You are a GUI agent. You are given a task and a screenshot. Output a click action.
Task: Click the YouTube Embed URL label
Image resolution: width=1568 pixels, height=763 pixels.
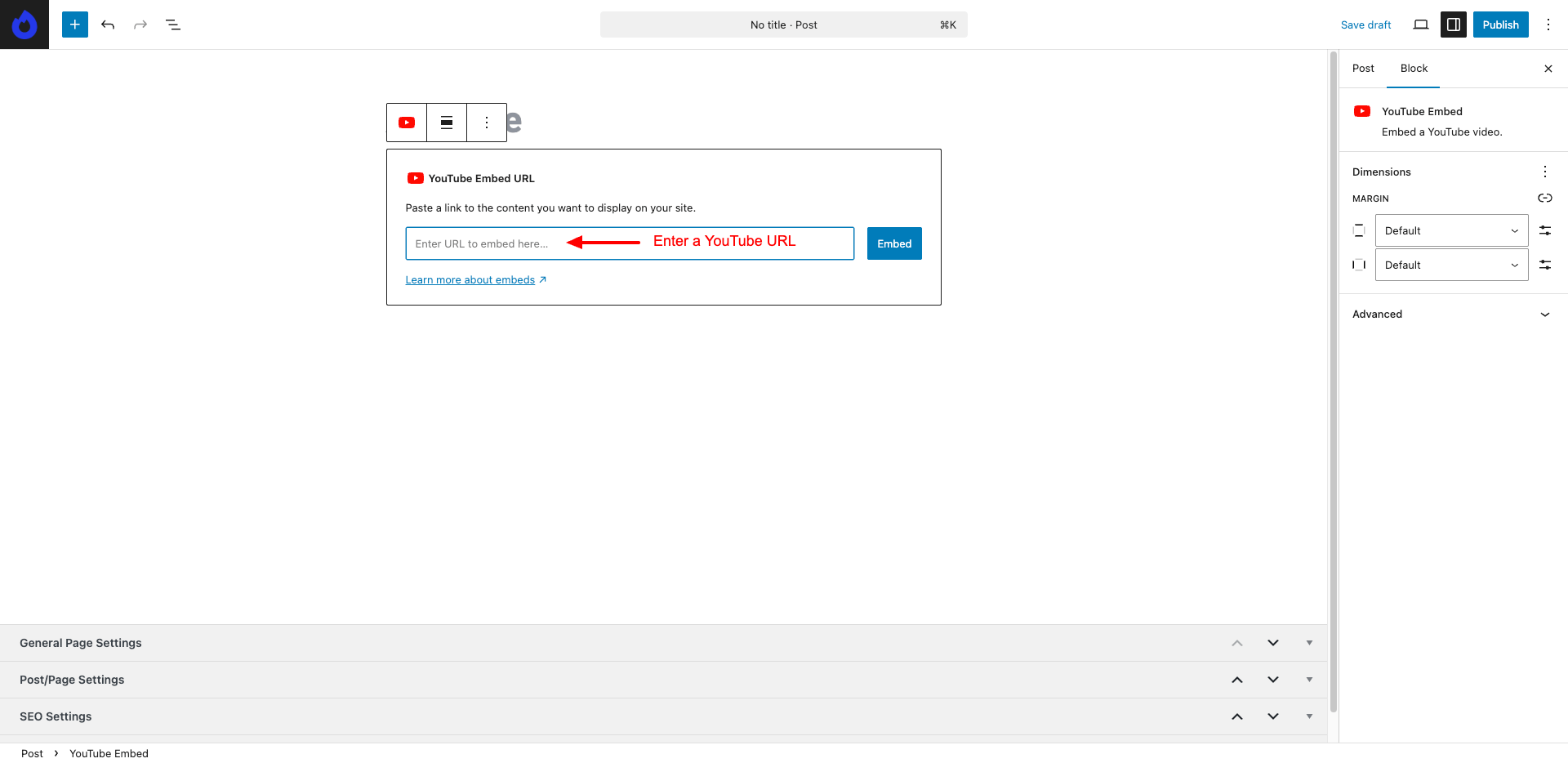pos(482,178)
